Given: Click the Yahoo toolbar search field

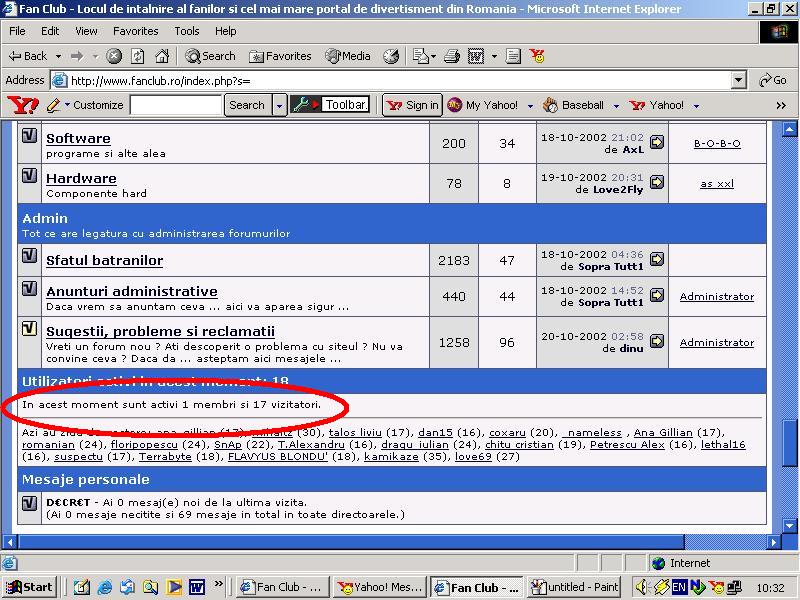Looking at the screenshot, I should pyautogui.click(x=176, y=105).
